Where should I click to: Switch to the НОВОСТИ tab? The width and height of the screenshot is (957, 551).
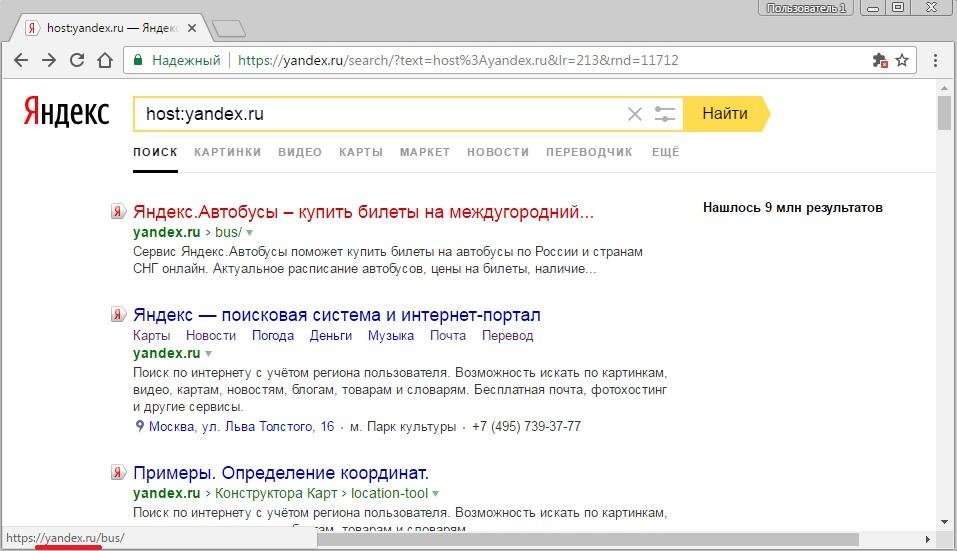tap(498, 152)
